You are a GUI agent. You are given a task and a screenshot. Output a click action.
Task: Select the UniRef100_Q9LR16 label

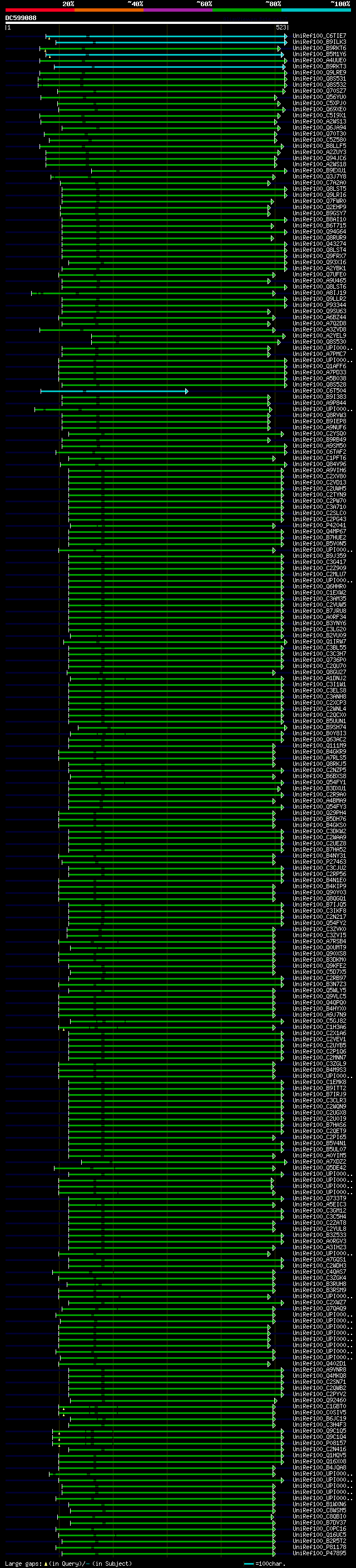pos(319,195)
